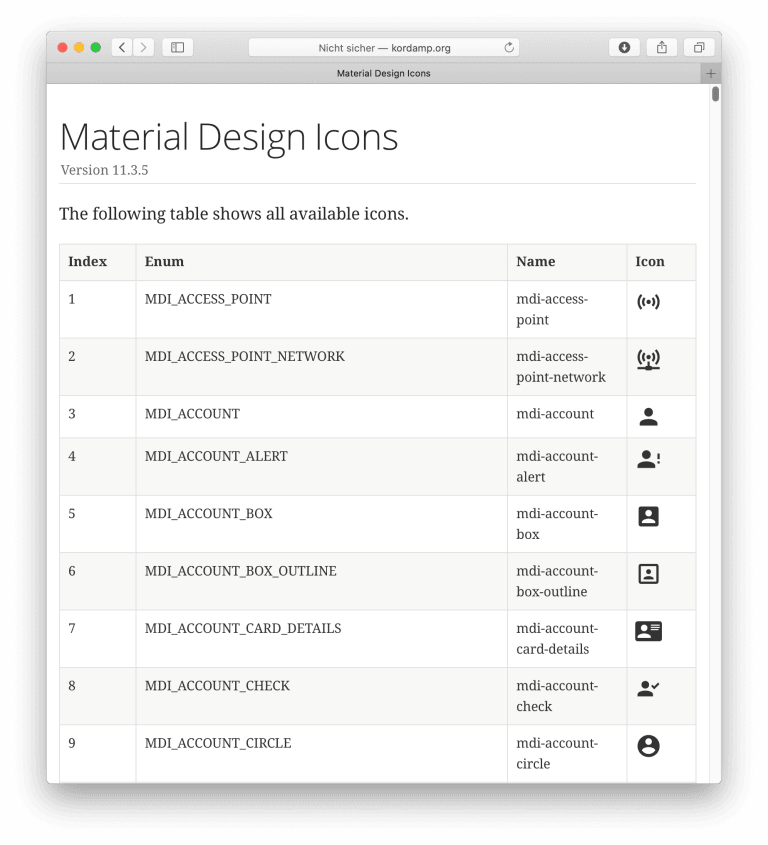The image size is (768, 845).
Task: Click the Material Design Icons page heading
Action: pos(229,137)
